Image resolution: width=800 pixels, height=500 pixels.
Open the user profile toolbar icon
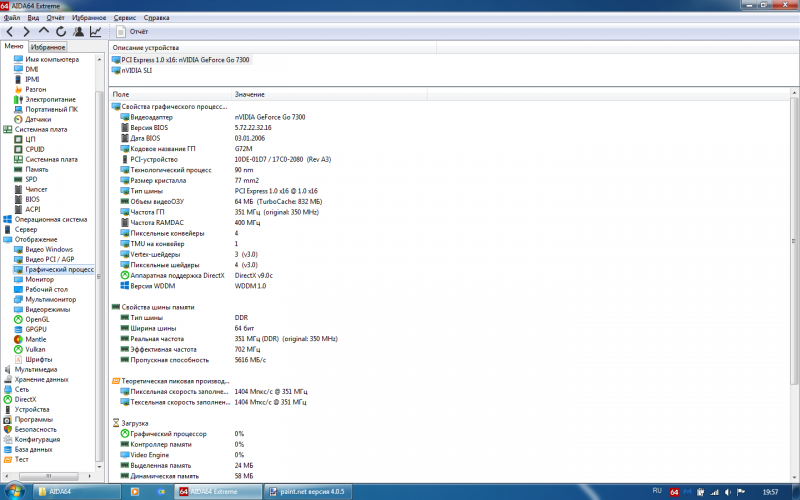click(78, 32)
